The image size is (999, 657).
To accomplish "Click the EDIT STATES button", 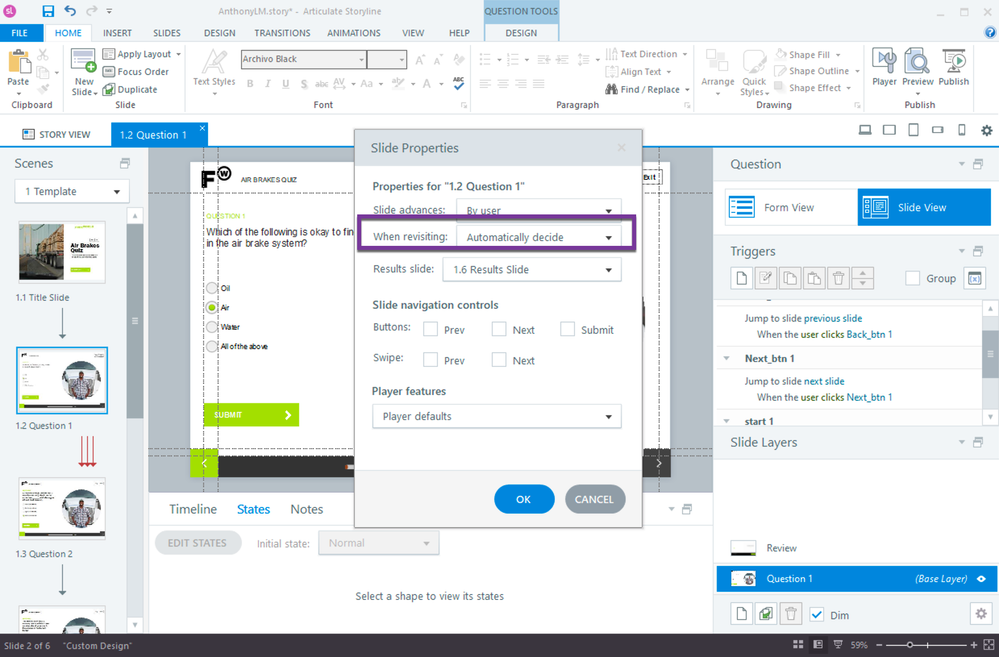I will [198, 543].
